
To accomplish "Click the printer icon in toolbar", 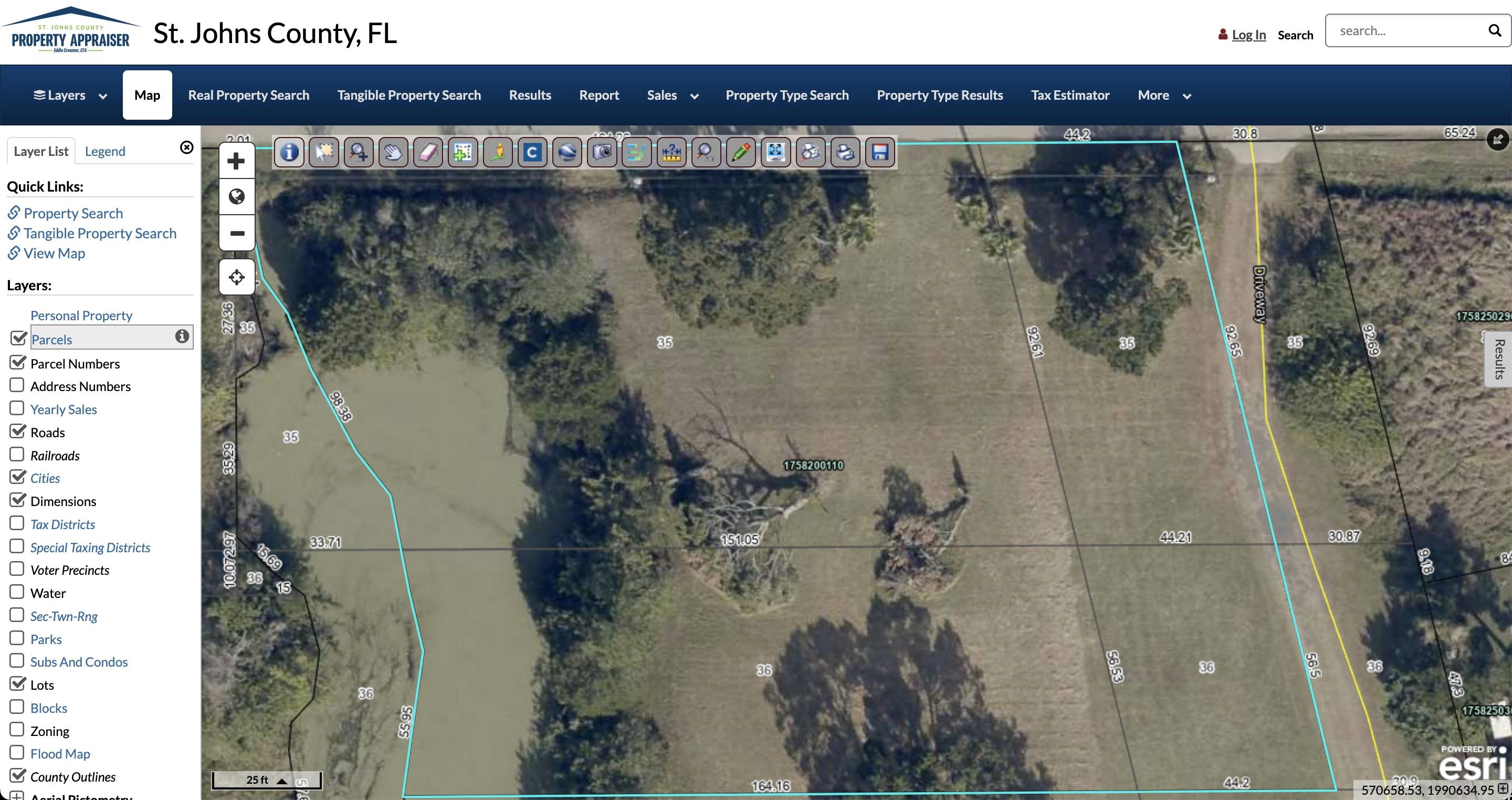I will [x=845, y=153].
